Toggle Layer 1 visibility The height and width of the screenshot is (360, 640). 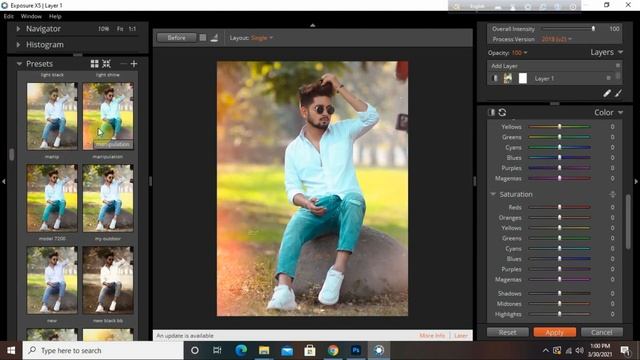click(495, 78)
